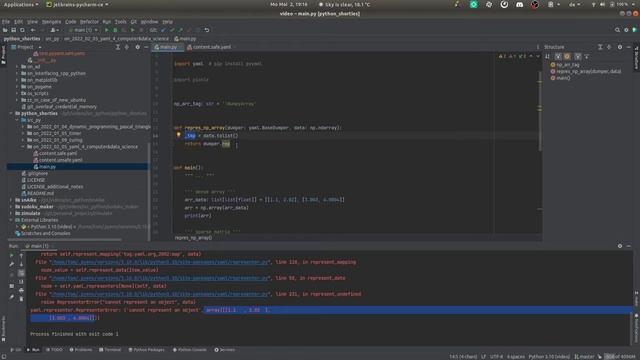Click the python_shorties breadcrumb
This screenshot has width=640, height=360.
click(x=22, y=39)
